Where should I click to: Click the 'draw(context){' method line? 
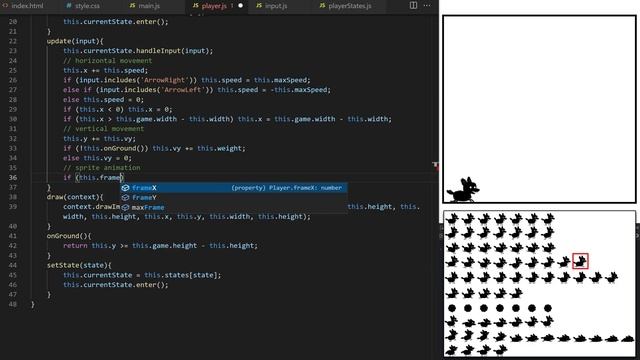[x=75, y=197]
